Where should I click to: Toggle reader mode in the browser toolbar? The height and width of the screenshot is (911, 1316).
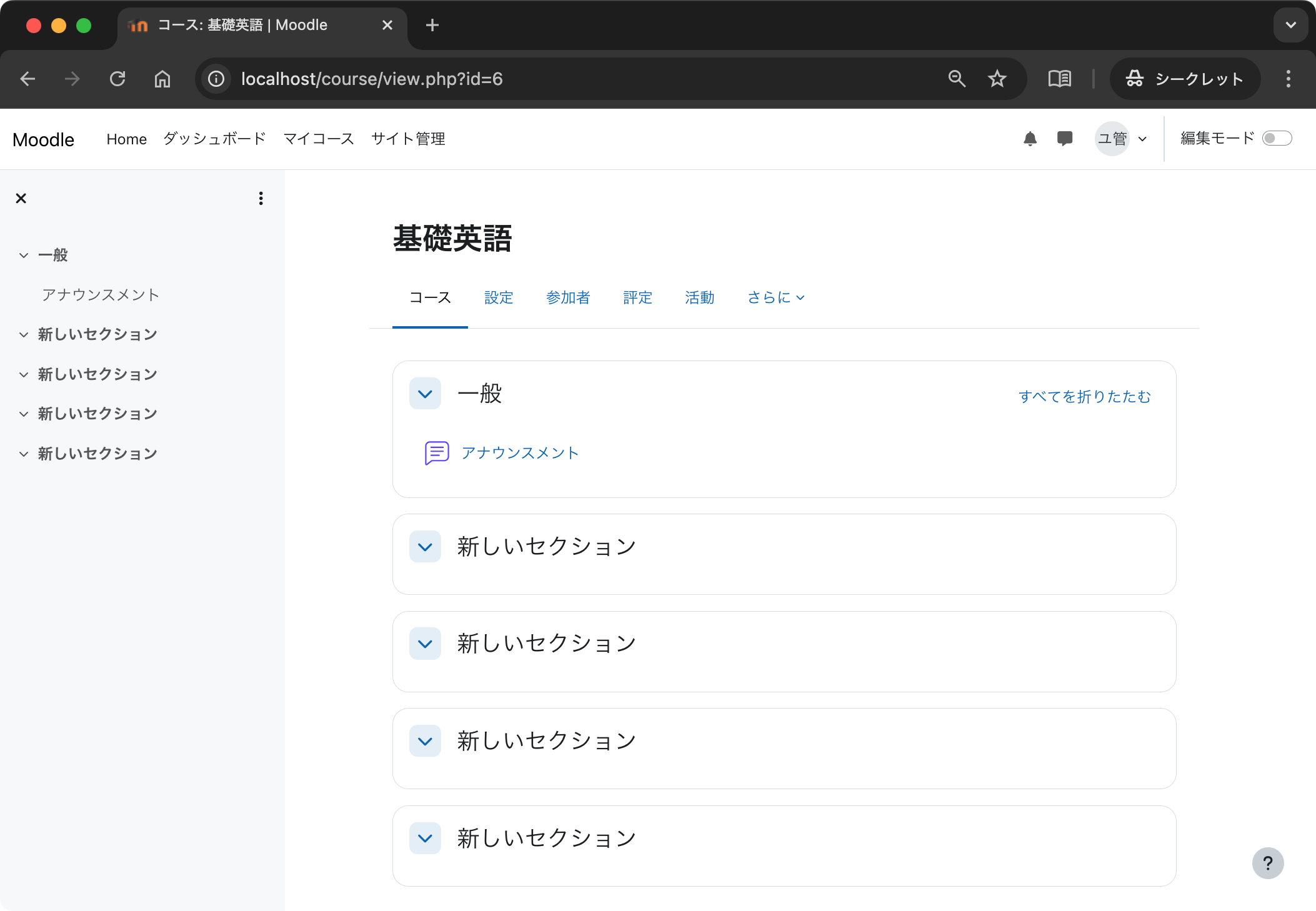point(1060,79)
